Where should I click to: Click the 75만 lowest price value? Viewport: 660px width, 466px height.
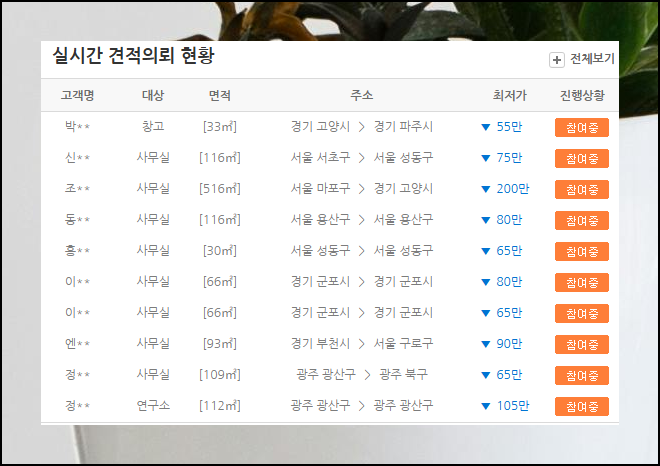click(x=509, y=158)
